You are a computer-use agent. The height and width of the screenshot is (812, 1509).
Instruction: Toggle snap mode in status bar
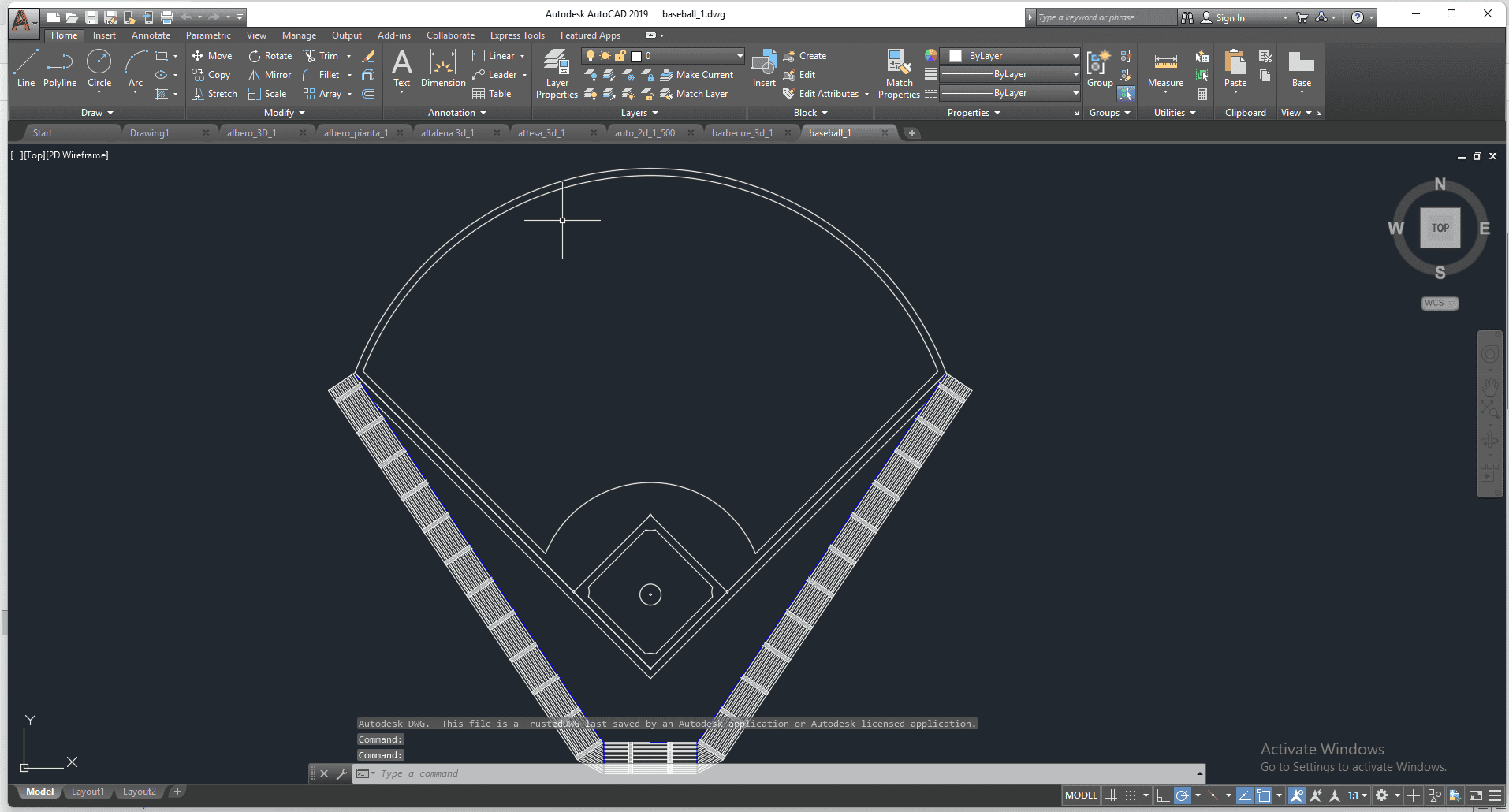[1131, 795]
